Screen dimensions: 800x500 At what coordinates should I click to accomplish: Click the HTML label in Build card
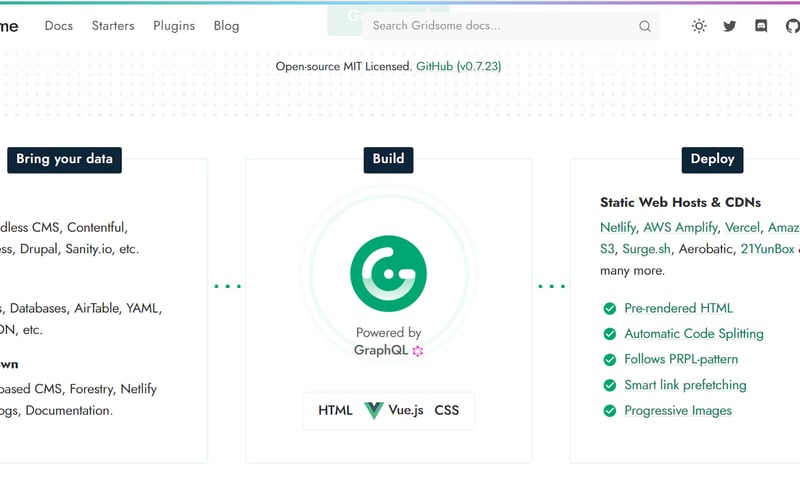335,410
